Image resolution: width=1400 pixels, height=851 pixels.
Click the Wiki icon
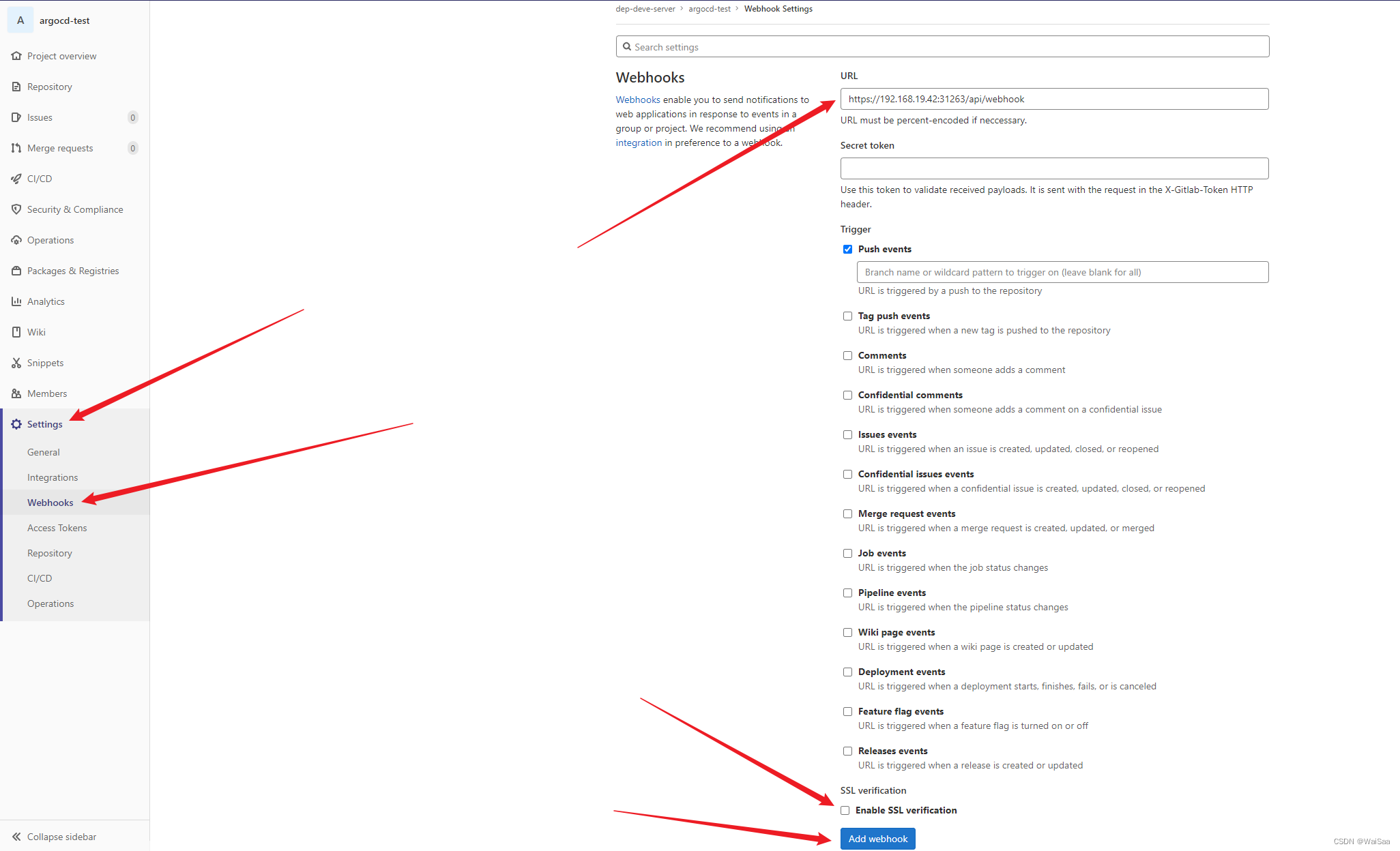click(16, 331)
